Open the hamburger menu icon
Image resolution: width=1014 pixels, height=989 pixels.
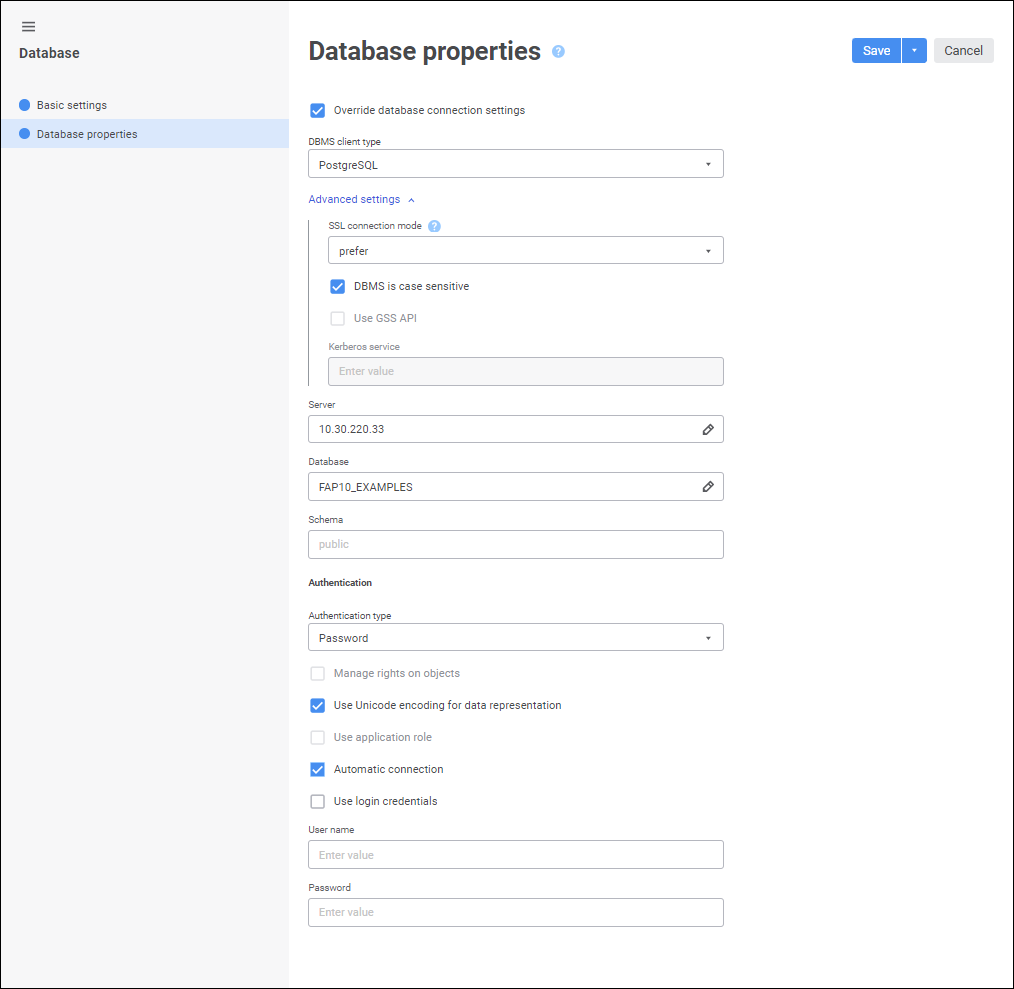coord(28,26)
